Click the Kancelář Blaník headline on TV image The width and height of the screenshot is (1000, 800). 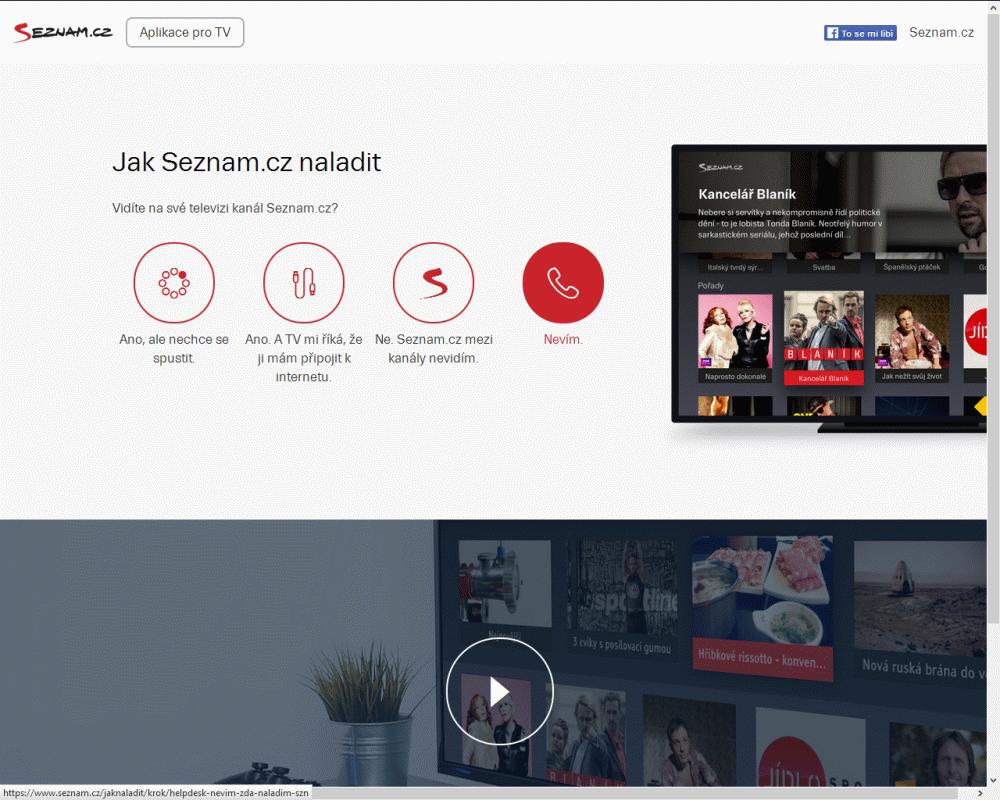(x=747, y=194)
